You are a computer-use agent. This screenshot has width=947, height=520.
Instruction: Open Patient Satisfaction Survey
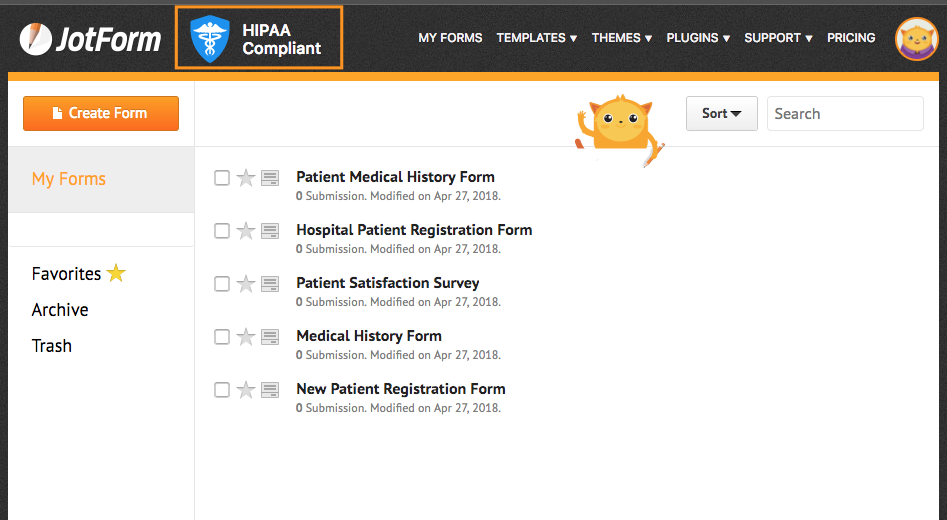(x=387, y=283)
